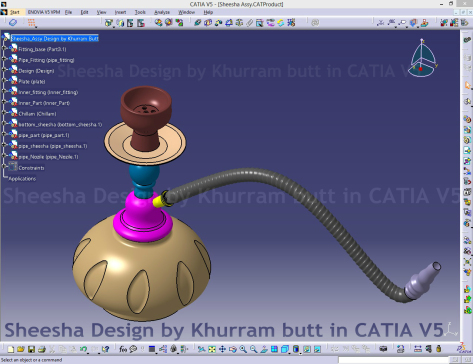
Task: Click the 3D compass in the viewport
Action: point(423,58)
